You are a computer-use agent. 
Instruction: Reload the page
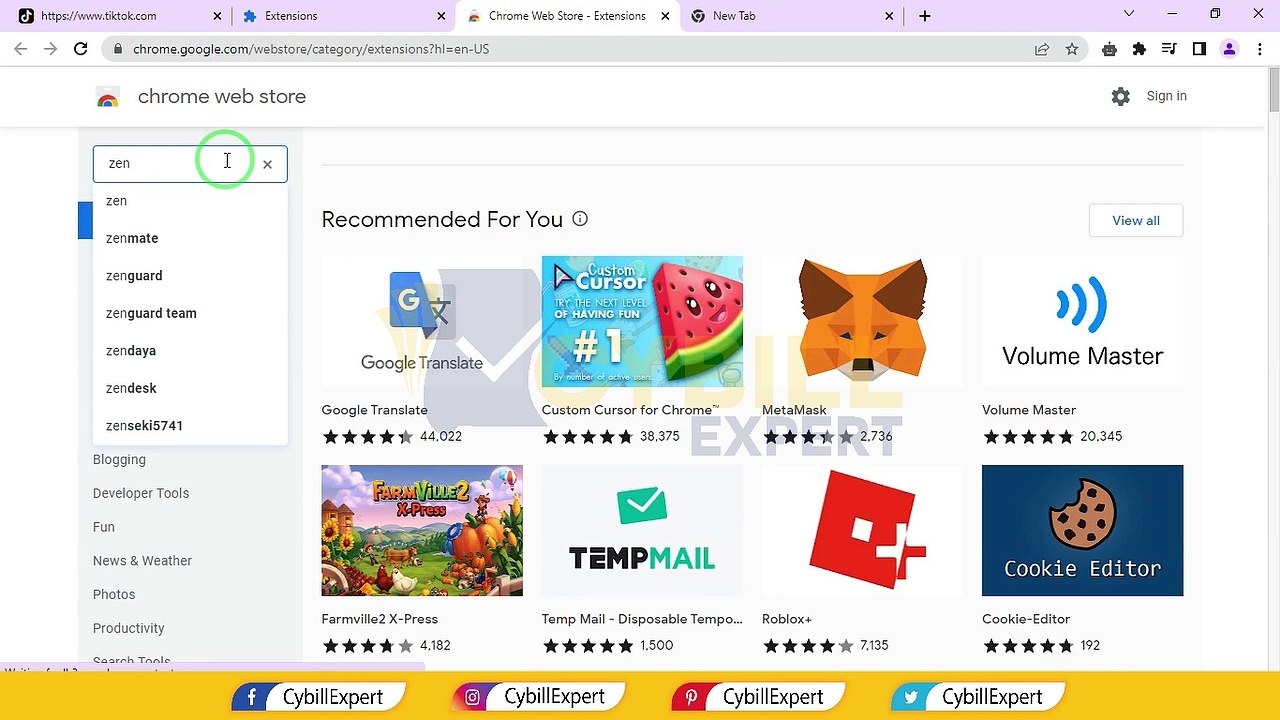click(x=81, y=49)
